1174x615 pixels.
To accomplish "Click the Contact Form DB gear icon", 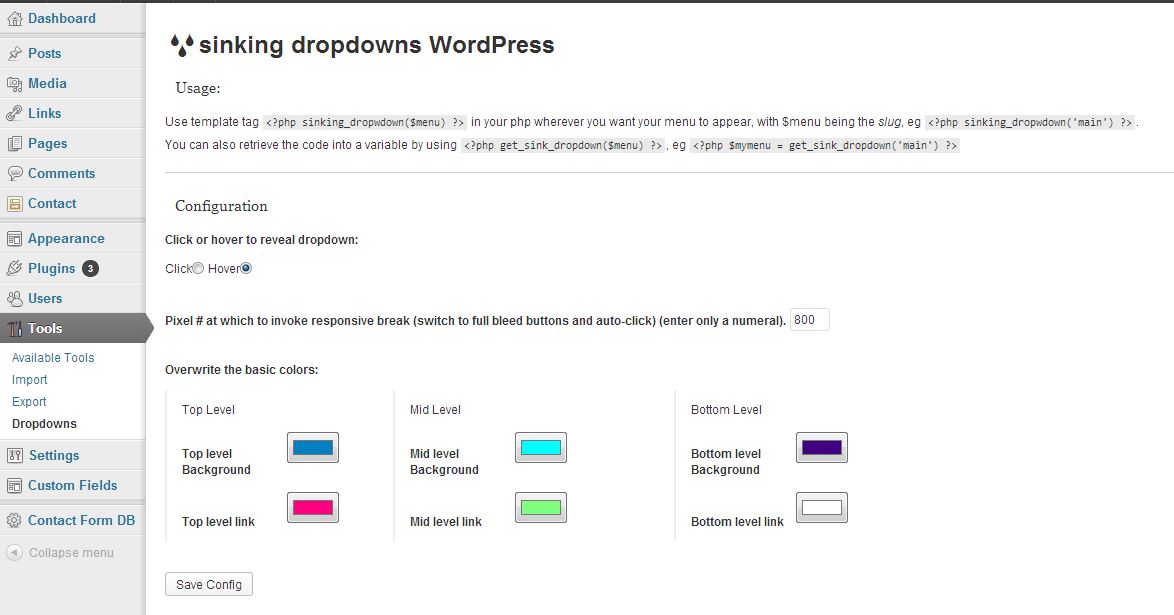I will (14, 521).
